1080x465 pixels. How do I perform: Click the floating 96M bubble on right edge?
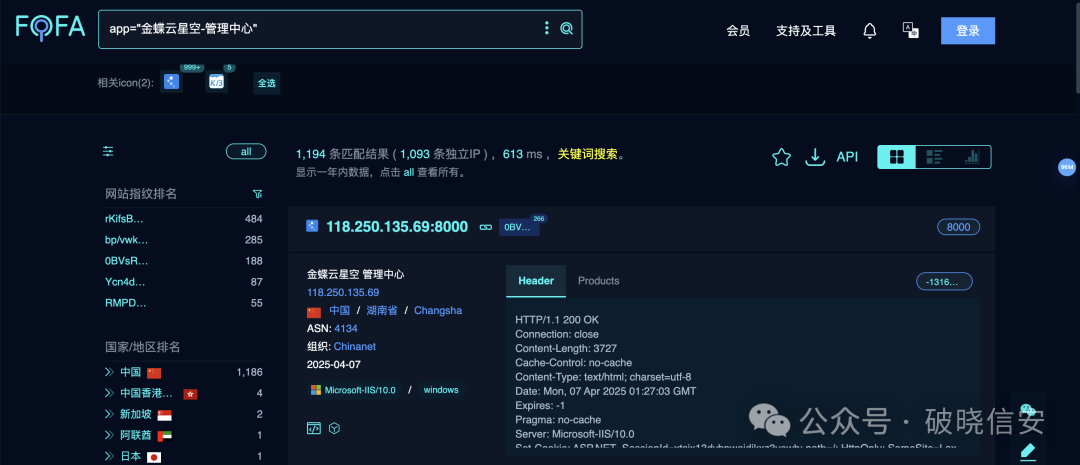coord(1067,167)
